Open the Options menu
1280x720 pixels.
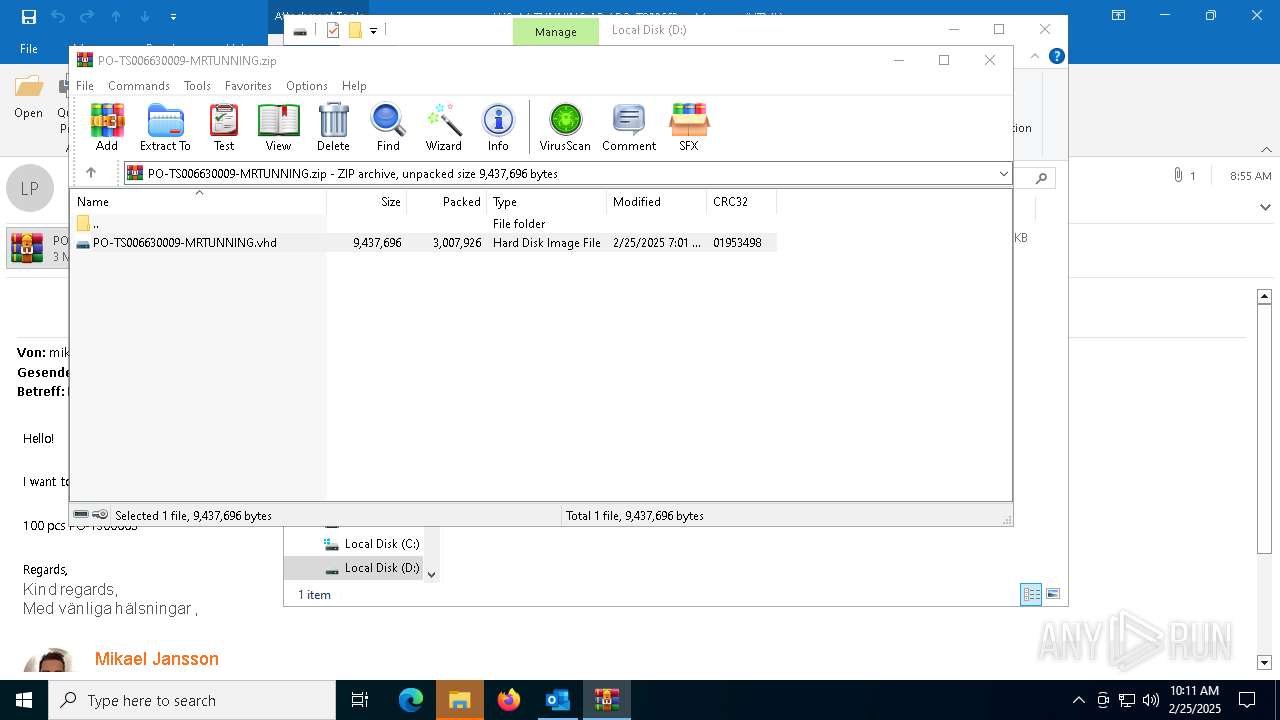[307, 86]
